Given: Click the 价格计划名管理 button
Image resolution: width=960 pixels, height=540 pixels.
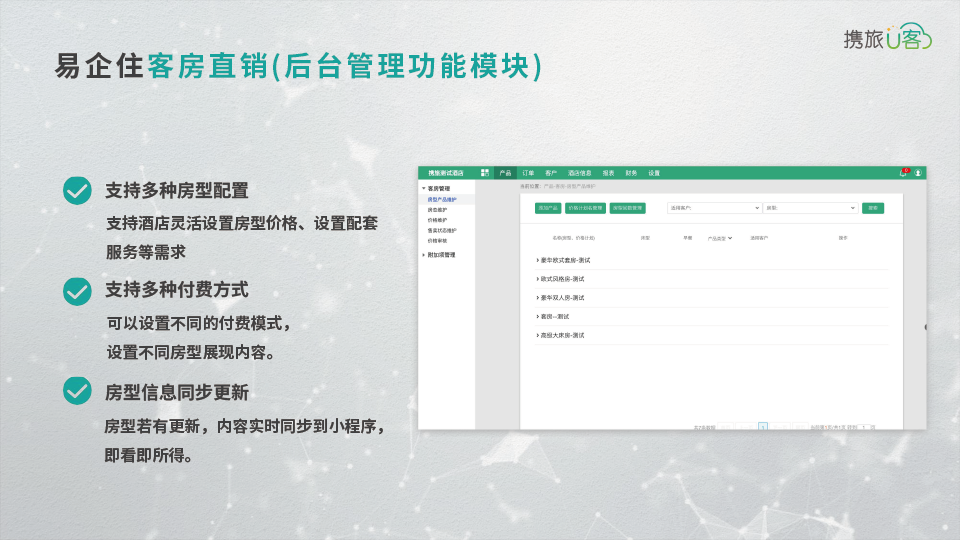Looking at the screenshot, I should pyautogui.click(x=585, y=208).
